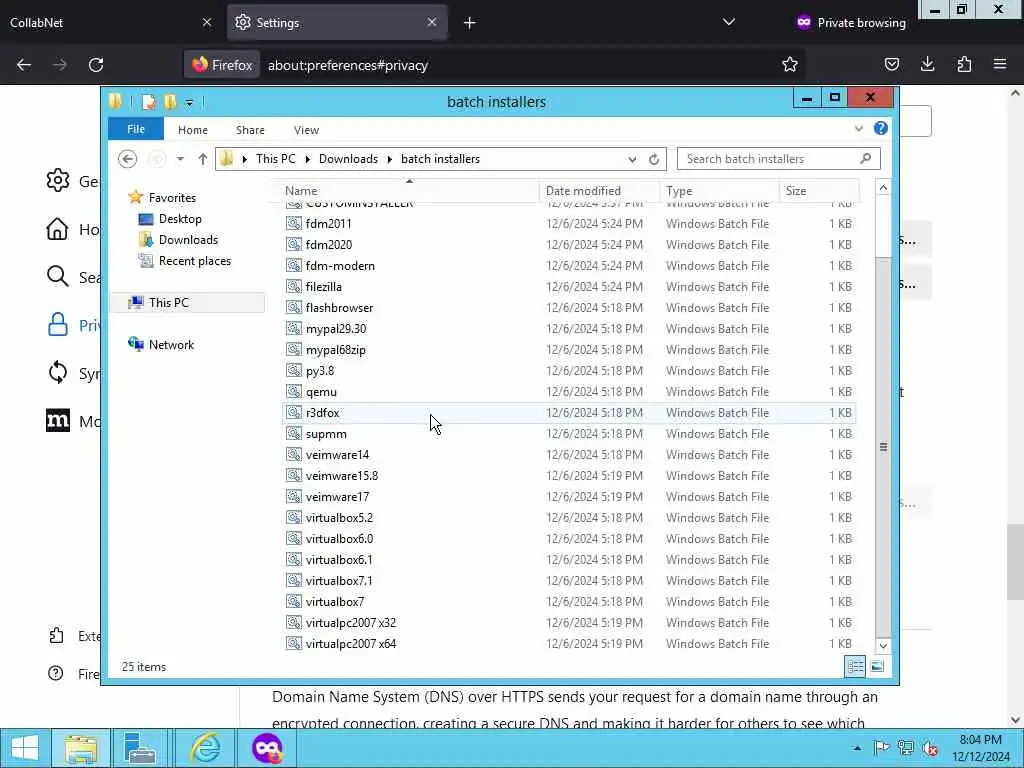
Task: Click the search magnifier in Explorer search box
Action: pyautogui.click(x=865, y=159)
